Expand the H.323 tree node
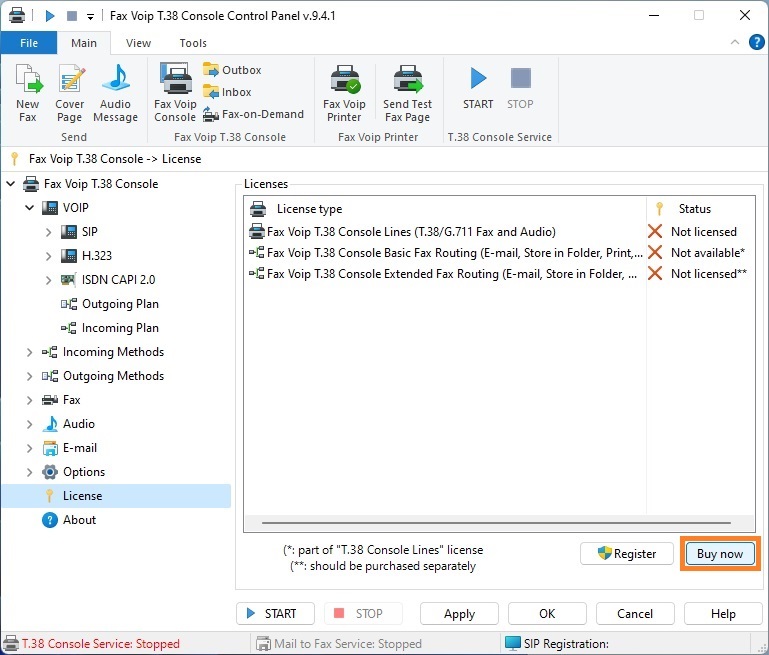Screen dimensions: 769x655 (x=48, y=256)
